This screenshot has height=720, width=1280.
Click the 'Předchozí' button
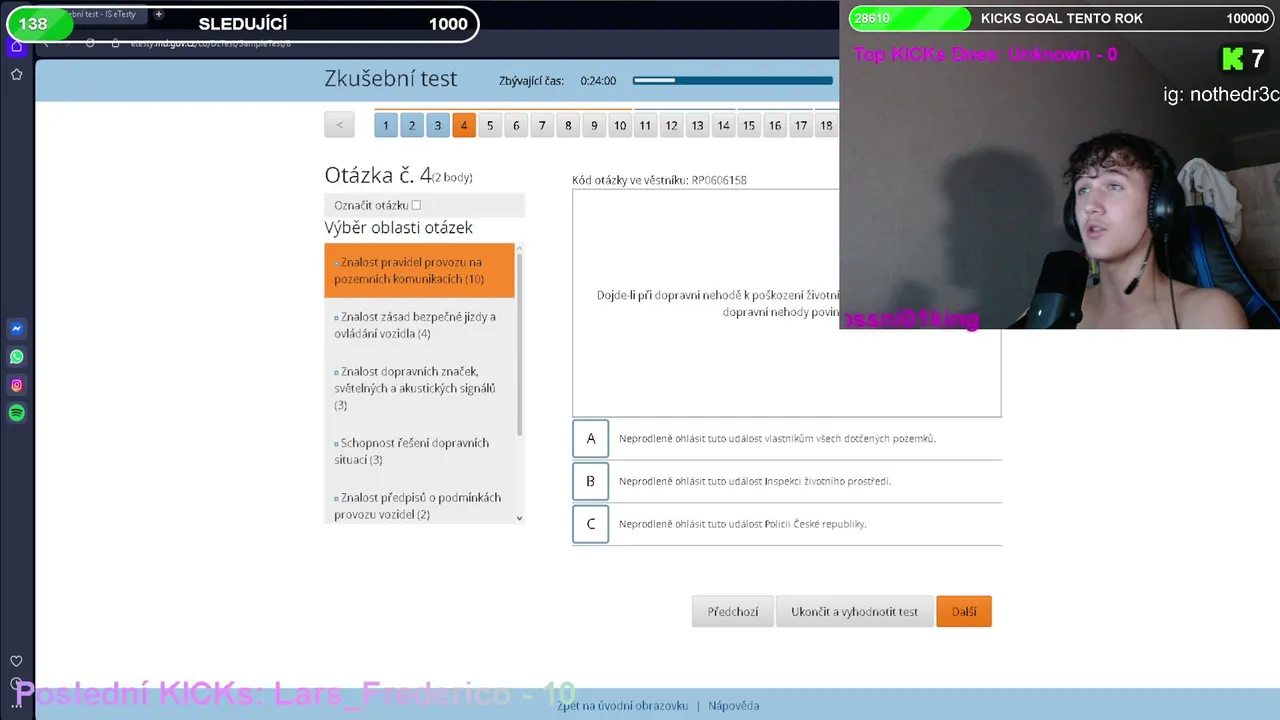(733, 612)
